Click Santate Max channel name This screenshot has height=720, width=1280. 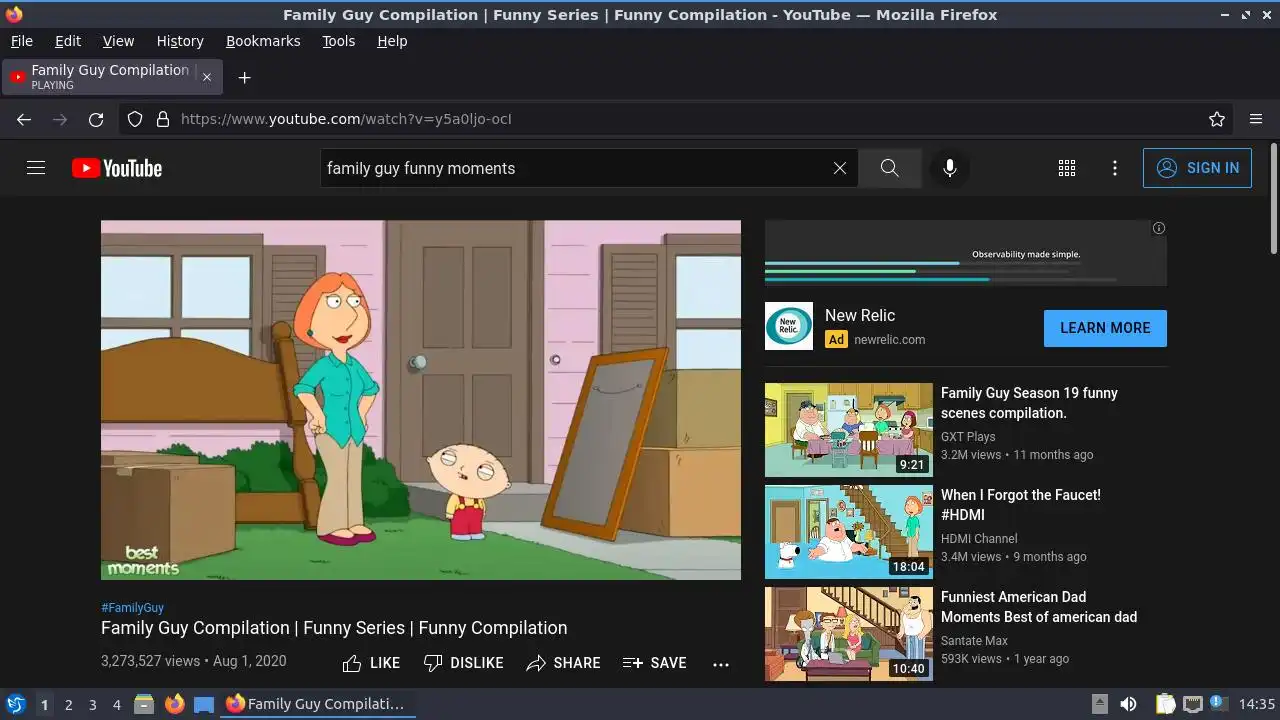(974, 641)
